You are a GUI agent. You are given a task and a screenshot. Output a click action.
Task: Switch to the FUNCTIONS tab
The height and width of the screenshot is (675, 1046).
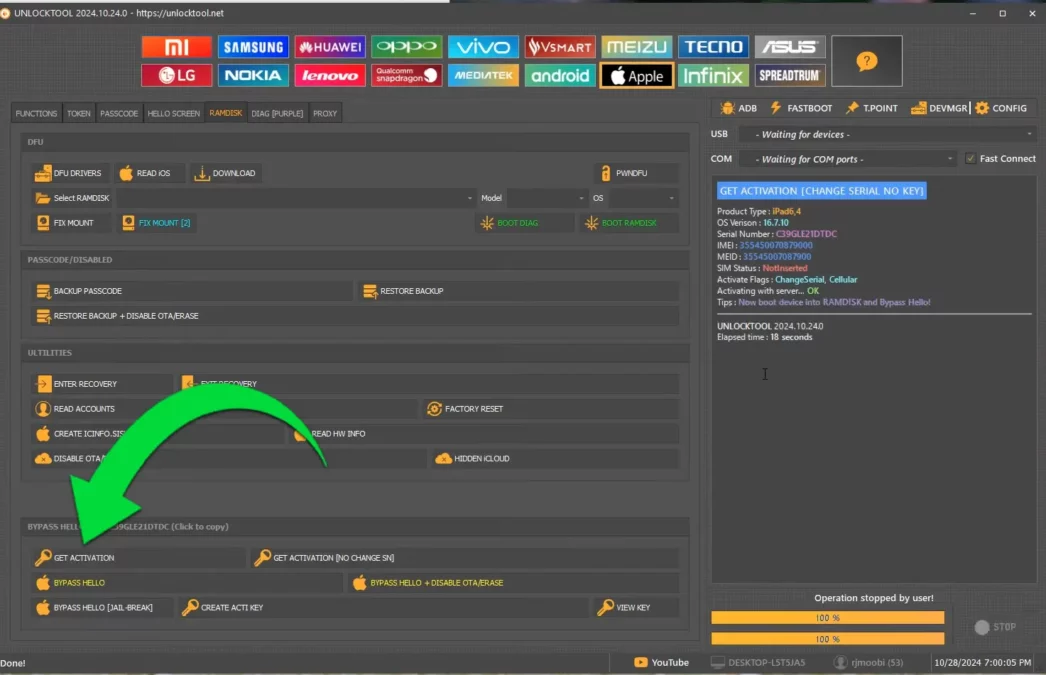[37, 114]
